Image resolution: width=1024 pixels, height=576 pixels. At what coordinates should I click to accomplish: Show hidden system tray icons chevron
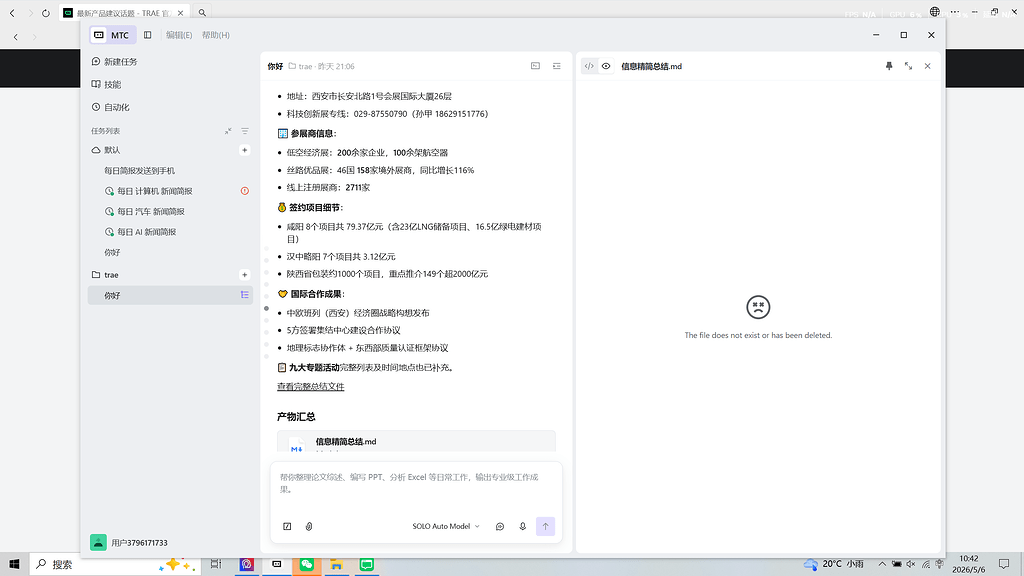882,564
